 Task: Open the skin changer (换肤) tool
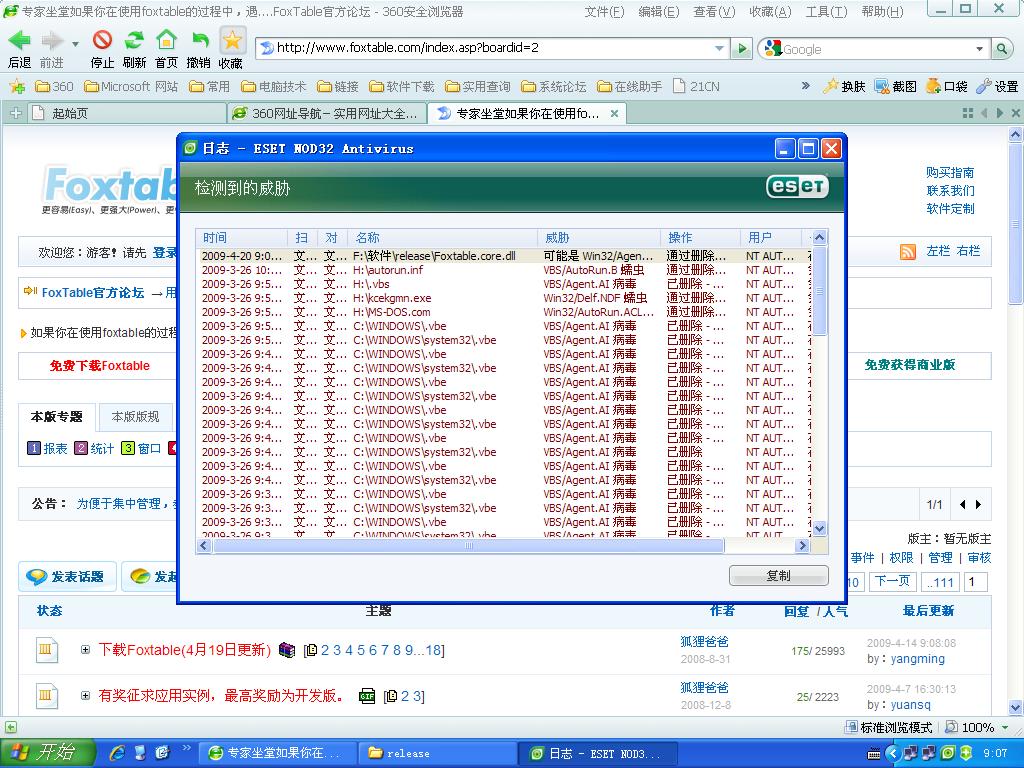(844, 86)
